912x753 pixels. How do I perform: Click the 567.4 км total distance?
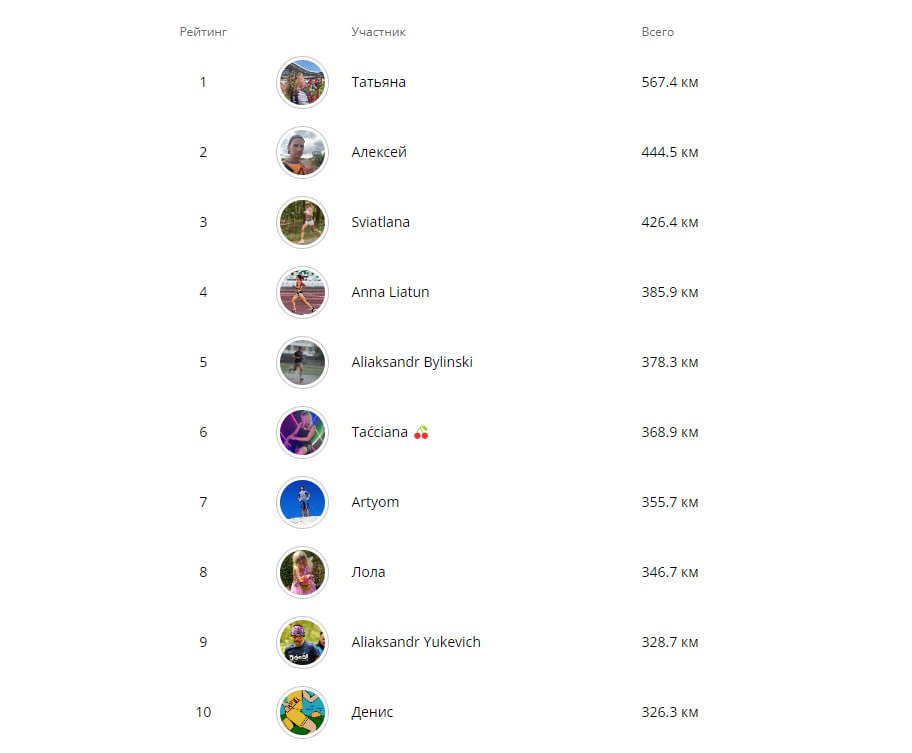point(669,82)
